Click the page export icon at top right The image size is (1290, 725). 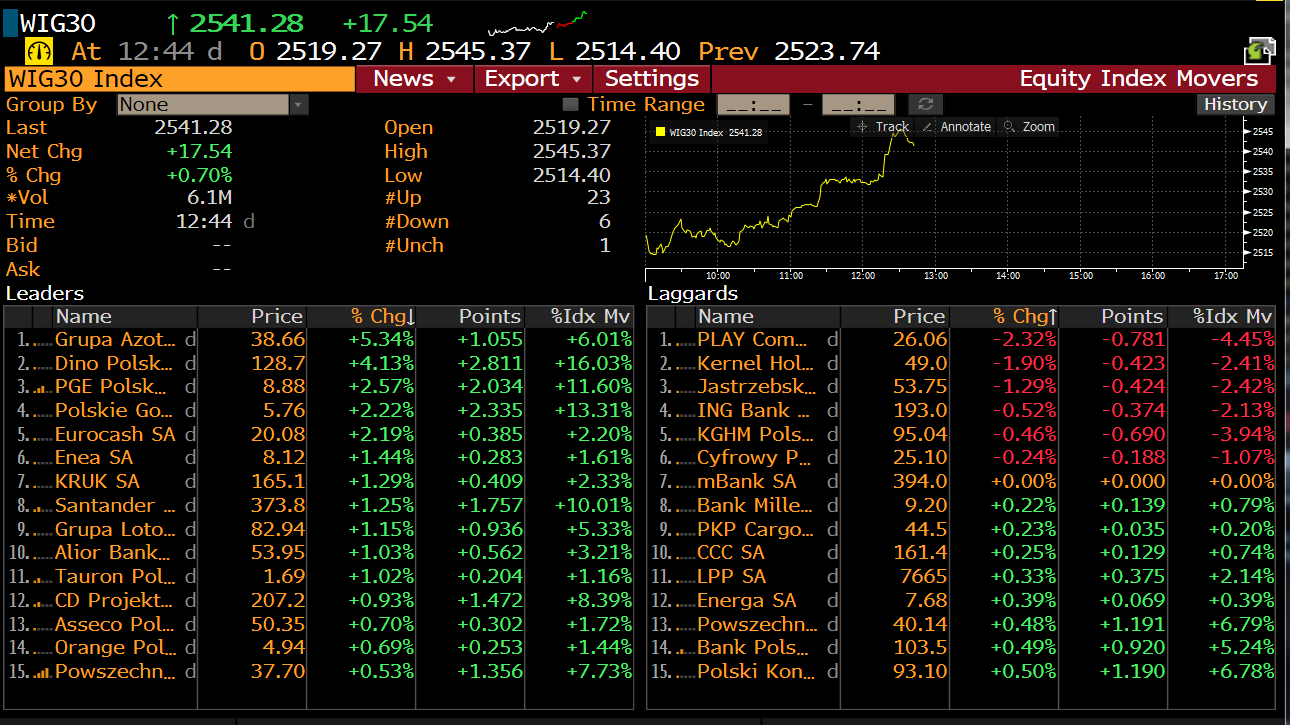point(1260,51)
